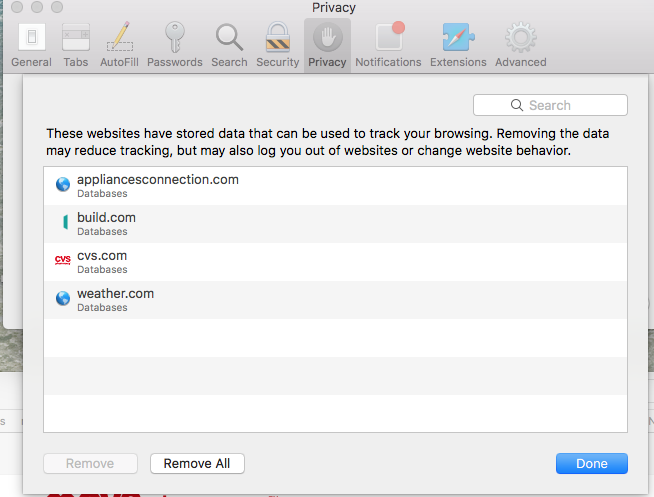Viewport: 654px width, 497px height.
Task: Click the blue Done button
Action: 591,464
